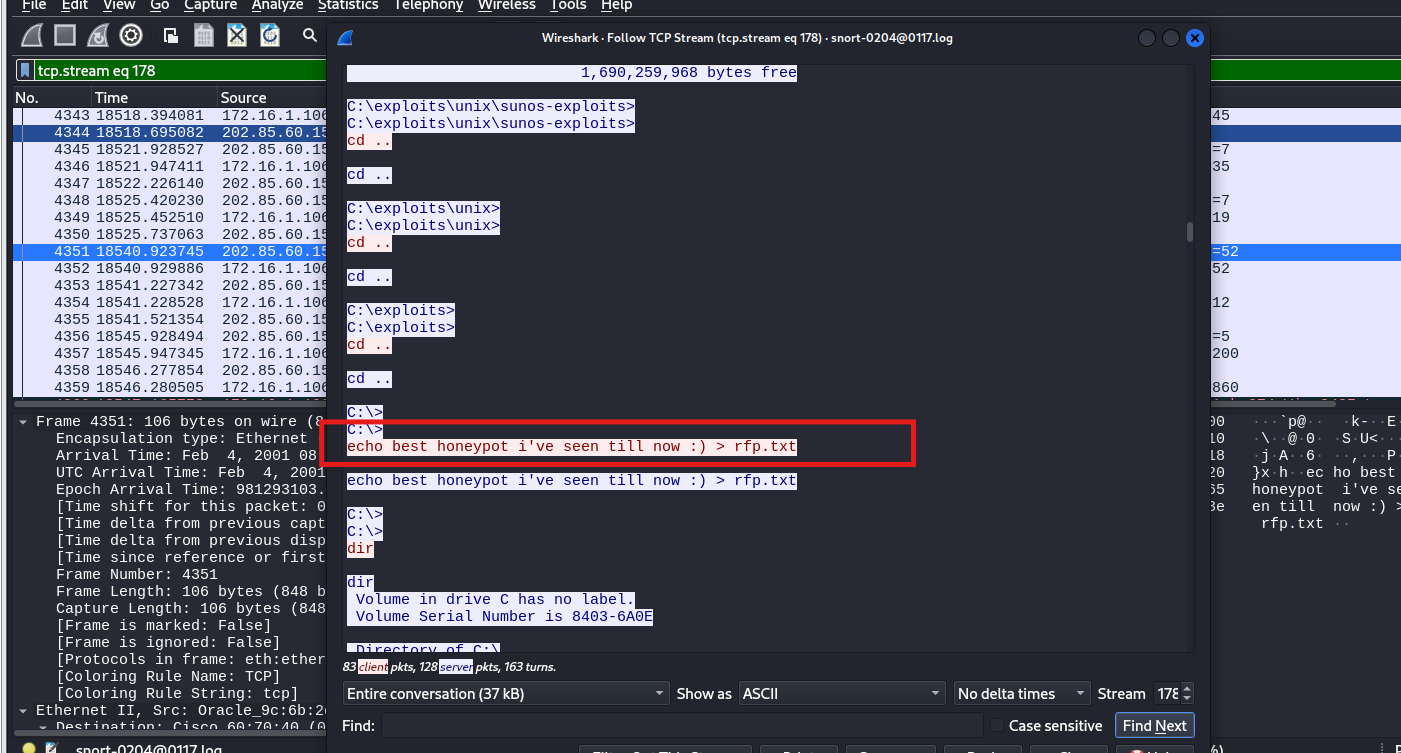Click the reload capture file icon
The width and height of the screenshot is (1401, 753).
[x=270, y=36]
